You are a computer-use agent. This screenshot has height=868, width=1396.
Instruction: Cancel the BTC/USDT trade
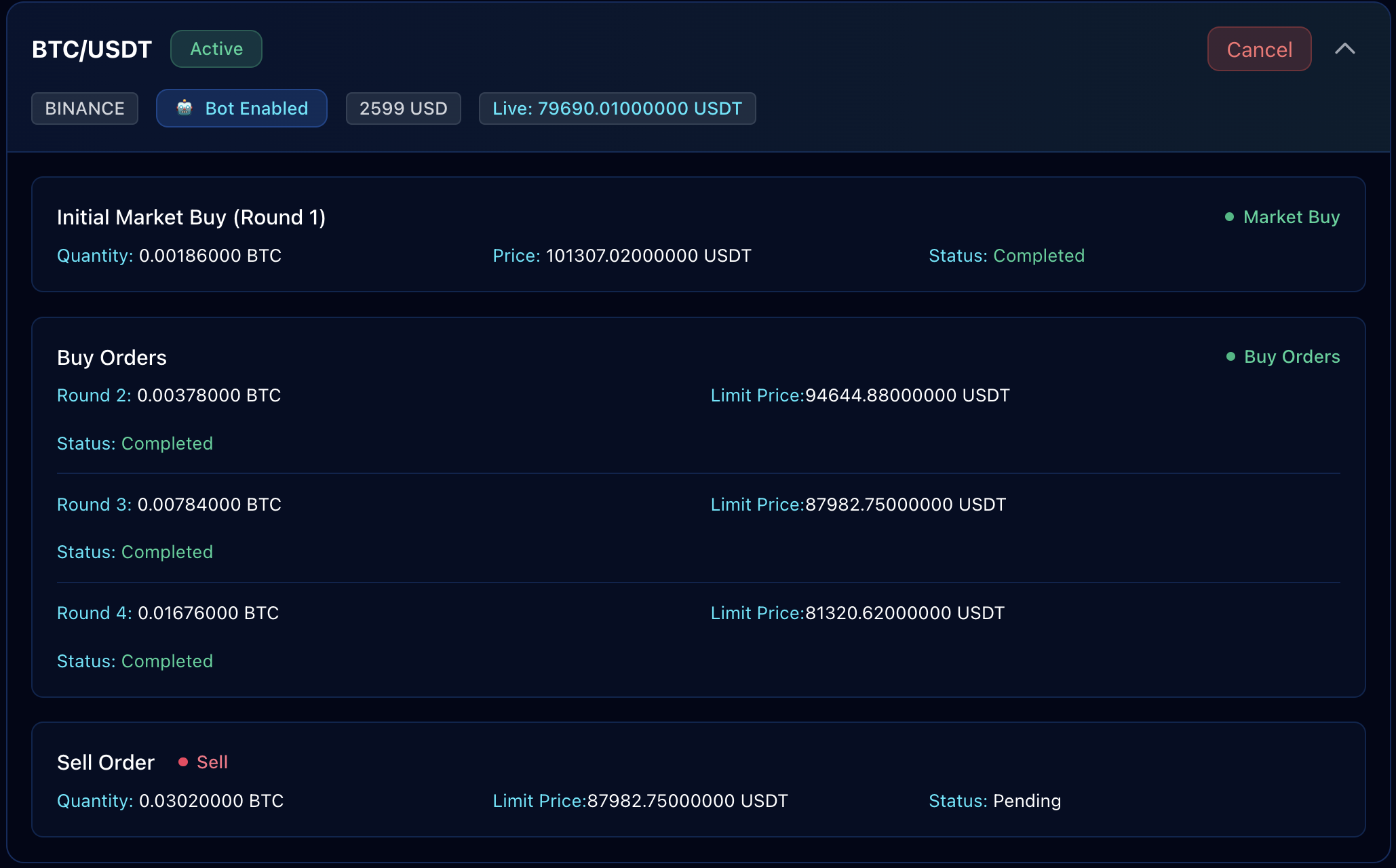[x=1259, y=49]
